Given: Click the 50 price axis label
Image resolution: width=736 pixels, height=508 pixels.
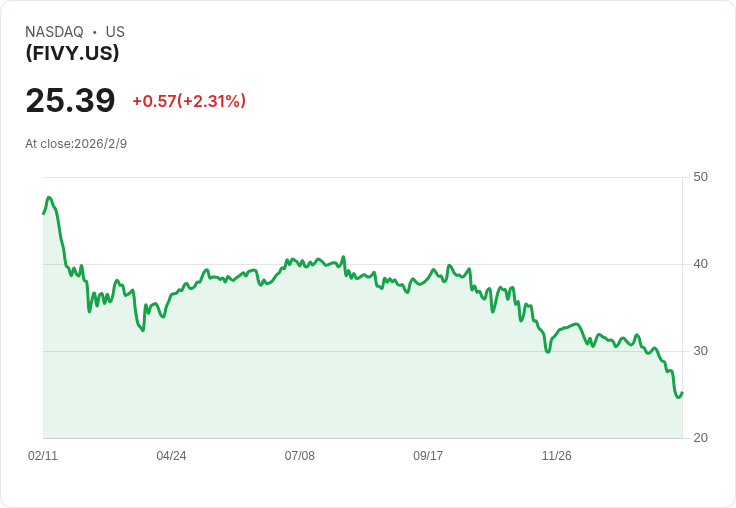Looking at the screenshot, I should click(700, 177).
